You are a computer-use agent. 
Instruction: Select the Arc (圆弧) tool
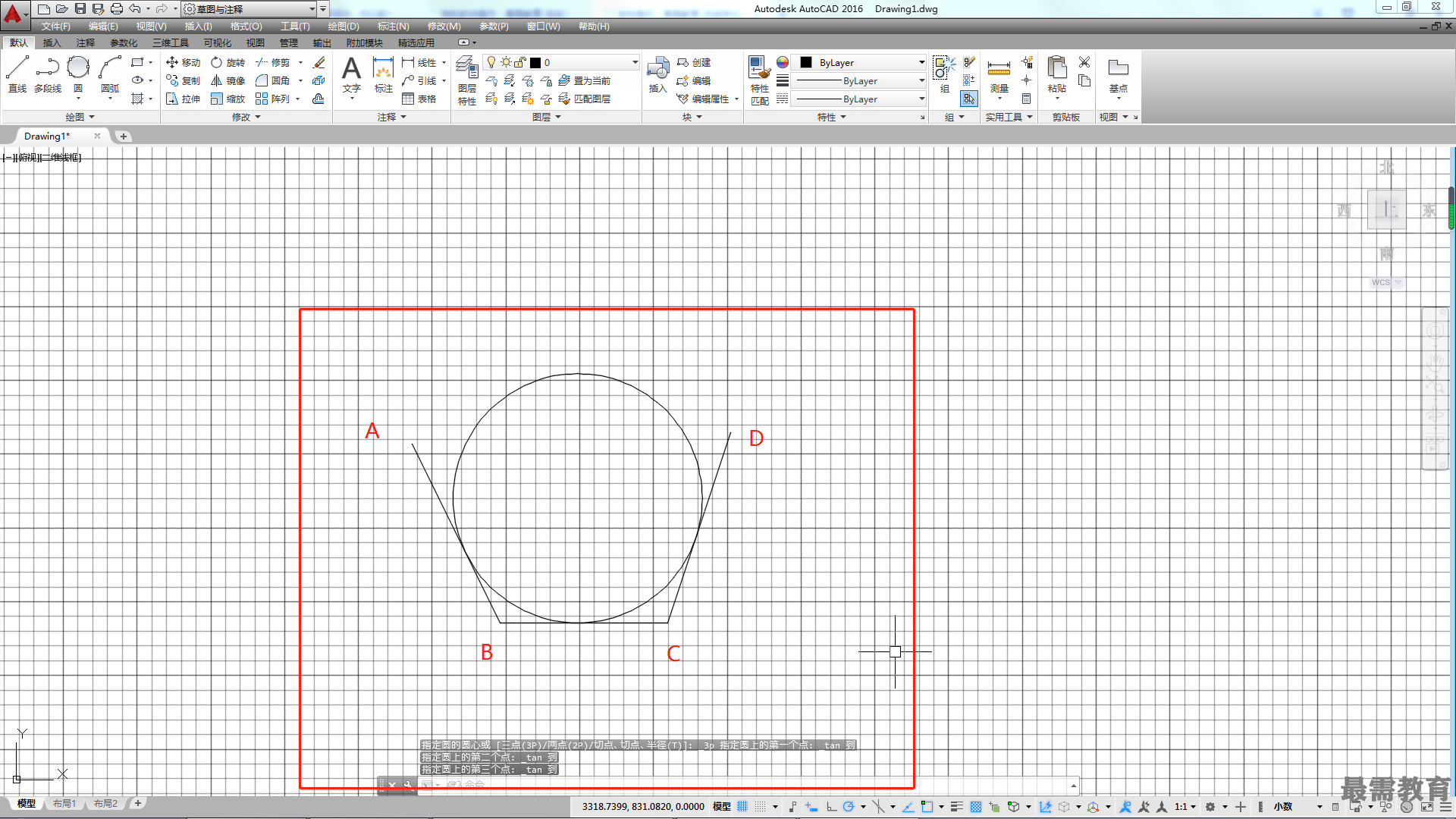tap(110, 74)
